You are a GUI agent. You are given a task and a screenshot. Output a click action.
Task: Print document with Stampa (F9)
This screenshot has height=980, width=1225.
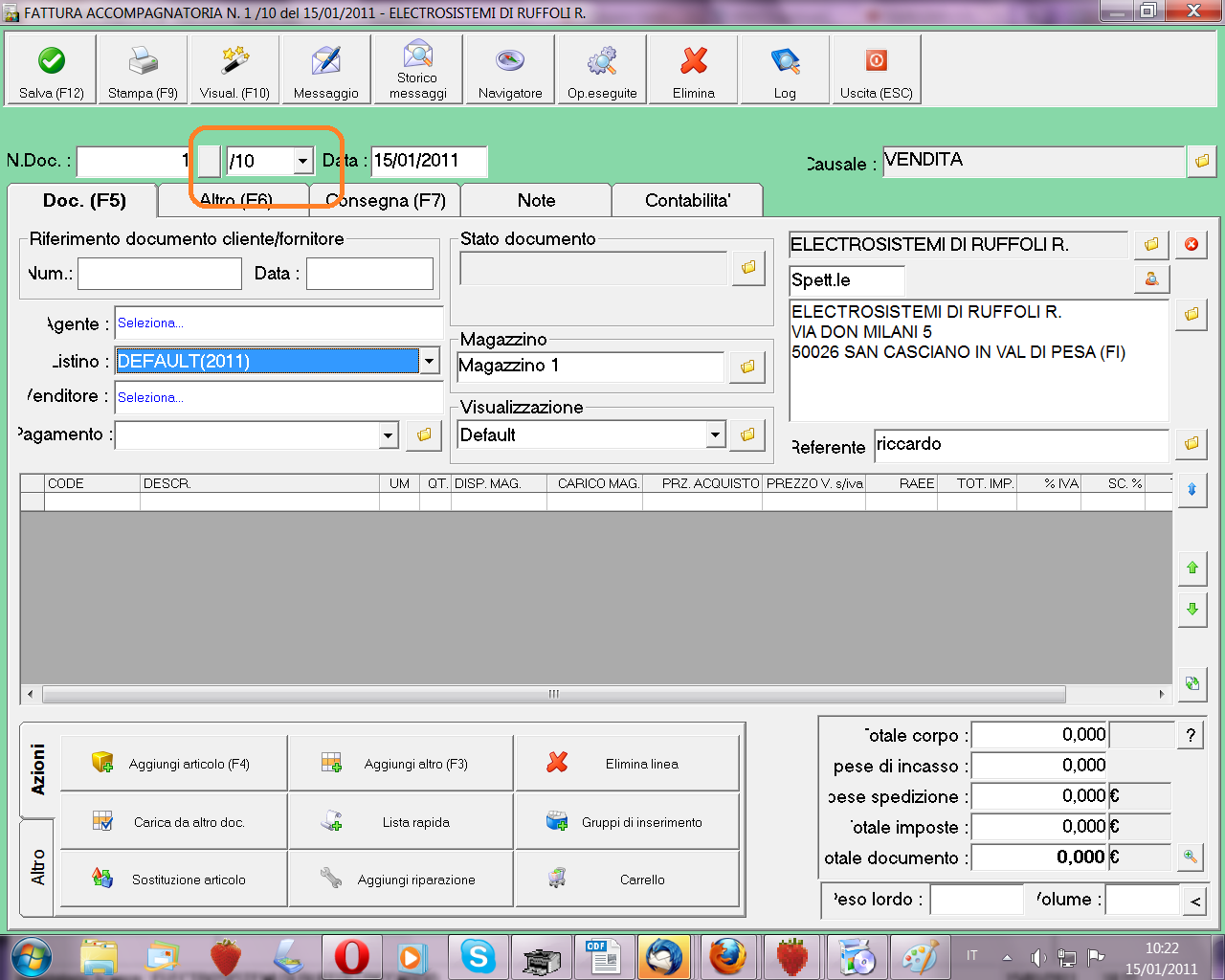(143, 70)
